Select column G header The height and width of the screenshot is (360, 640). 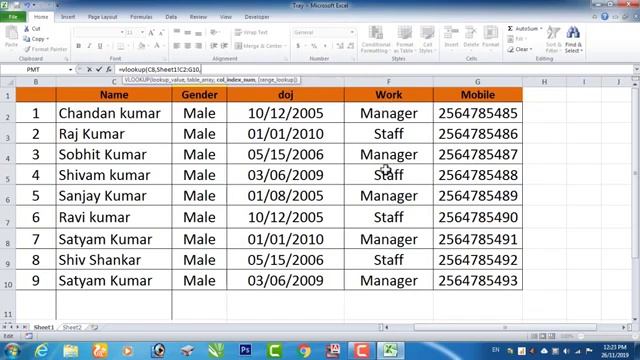tap(478, 82)
